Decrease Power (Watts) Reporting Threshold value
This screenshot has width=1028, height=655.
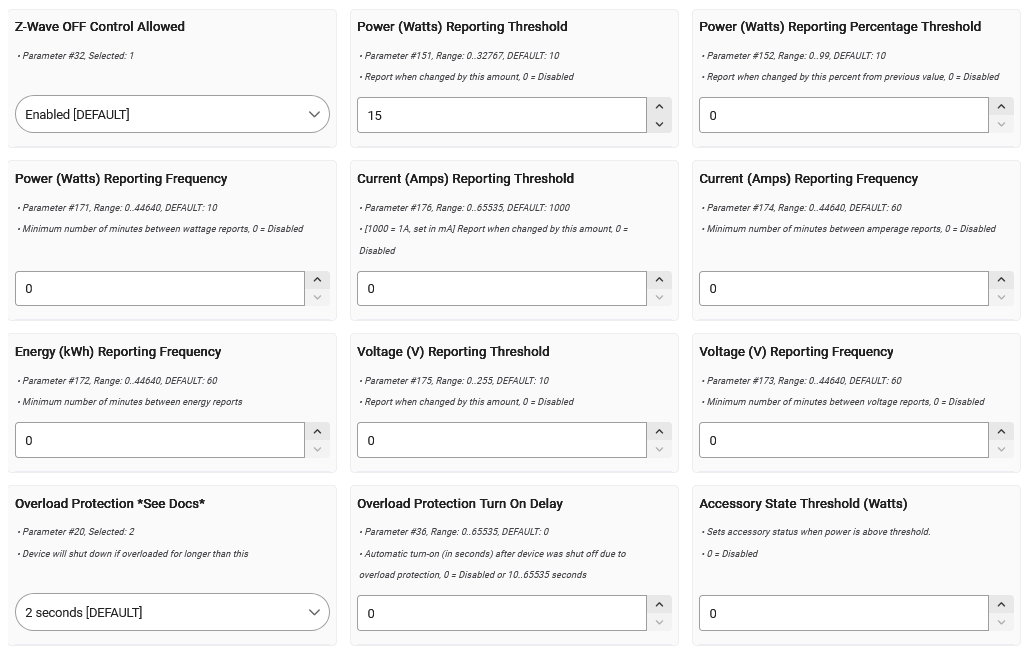pos(659,124)
